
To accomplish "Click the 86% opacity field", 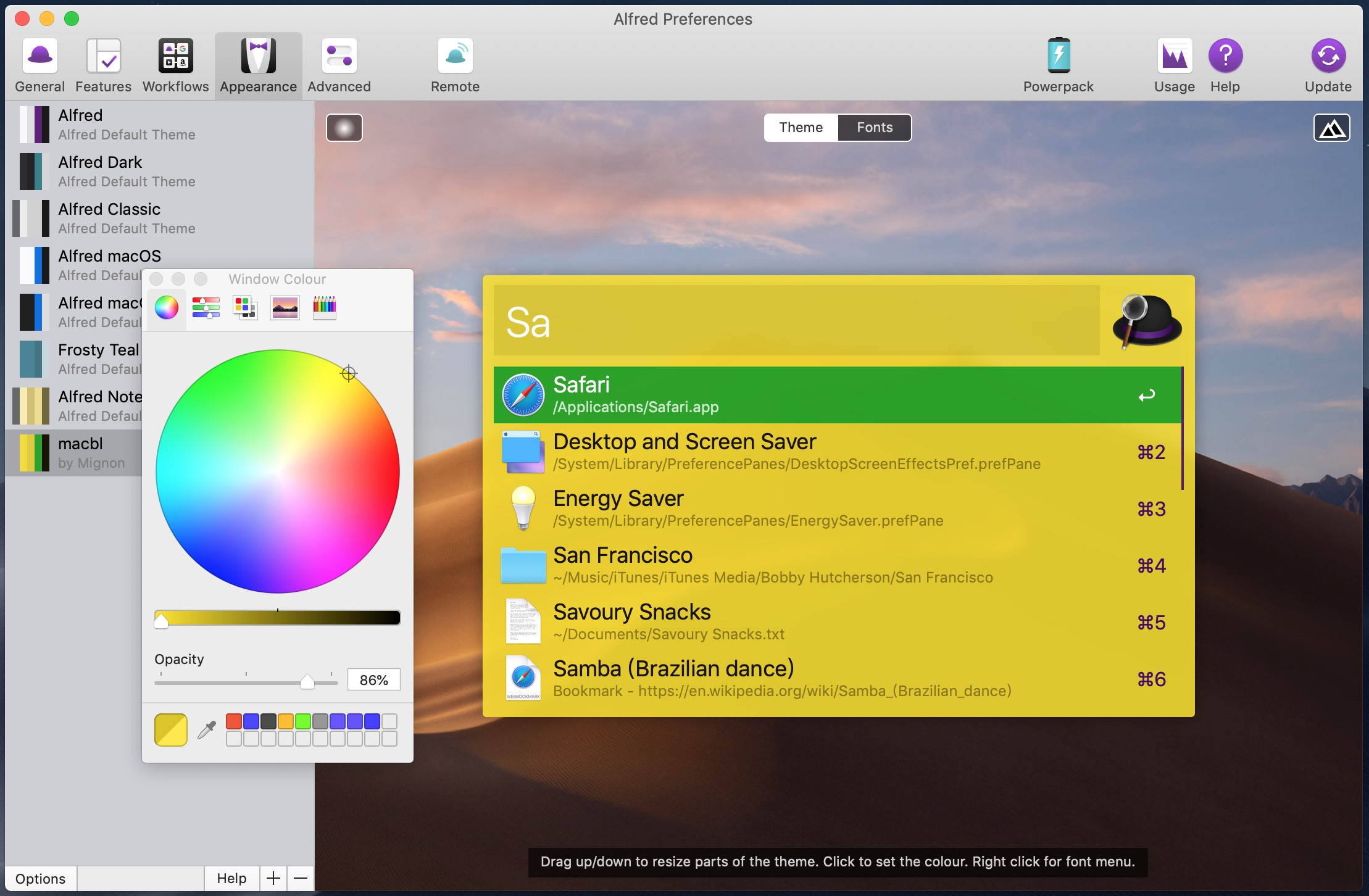I will 374,680.
